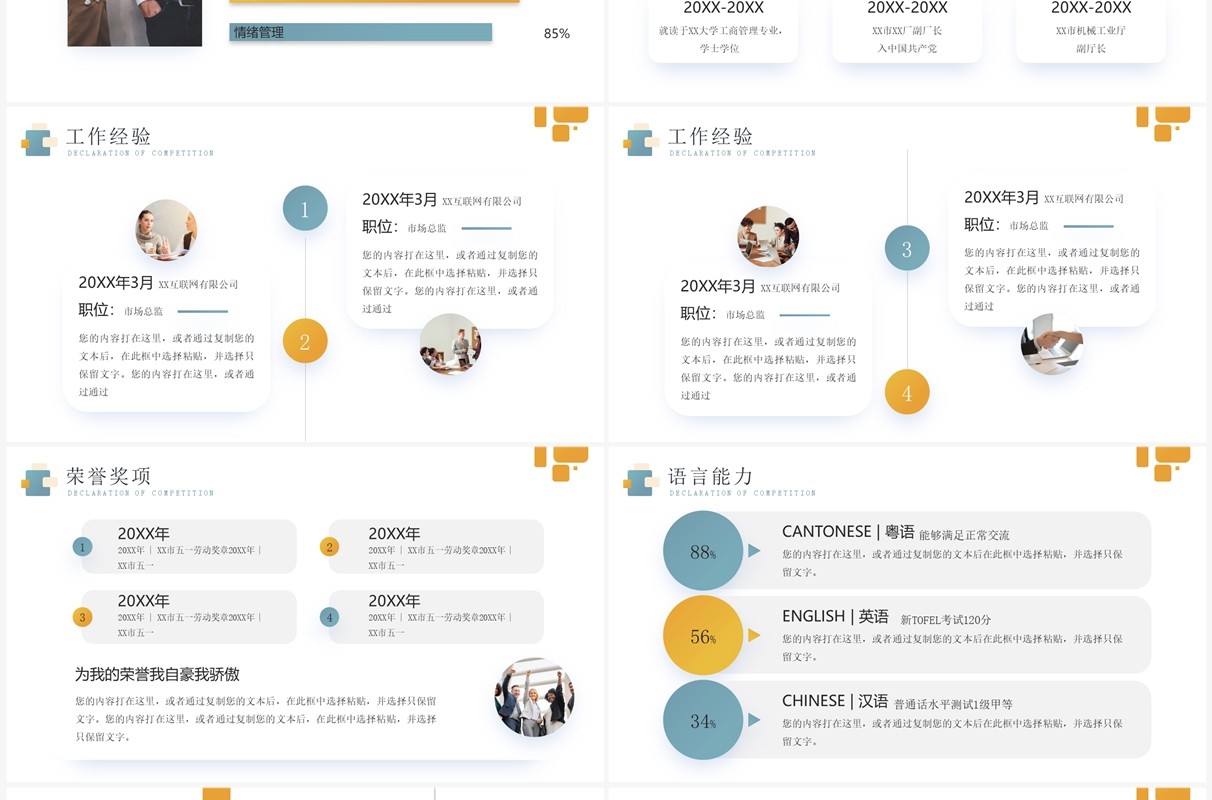Click the CHINESE | 汉语 heading
Viewport: 1212px width, 800px height.
click(835, 701)
